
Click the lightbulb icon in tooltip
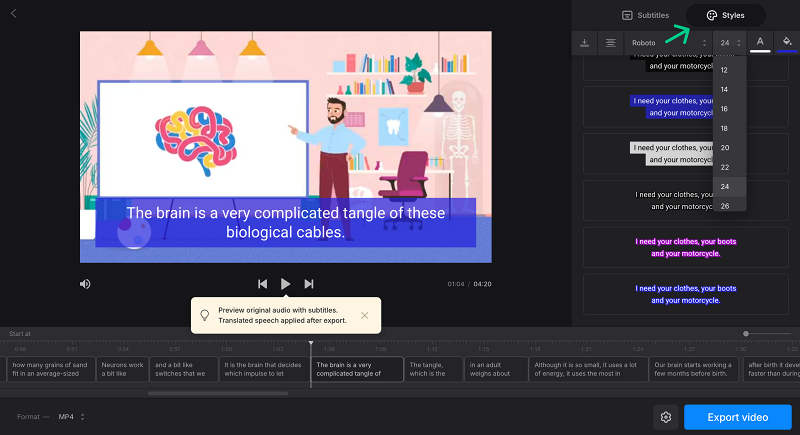pos(205,315)
